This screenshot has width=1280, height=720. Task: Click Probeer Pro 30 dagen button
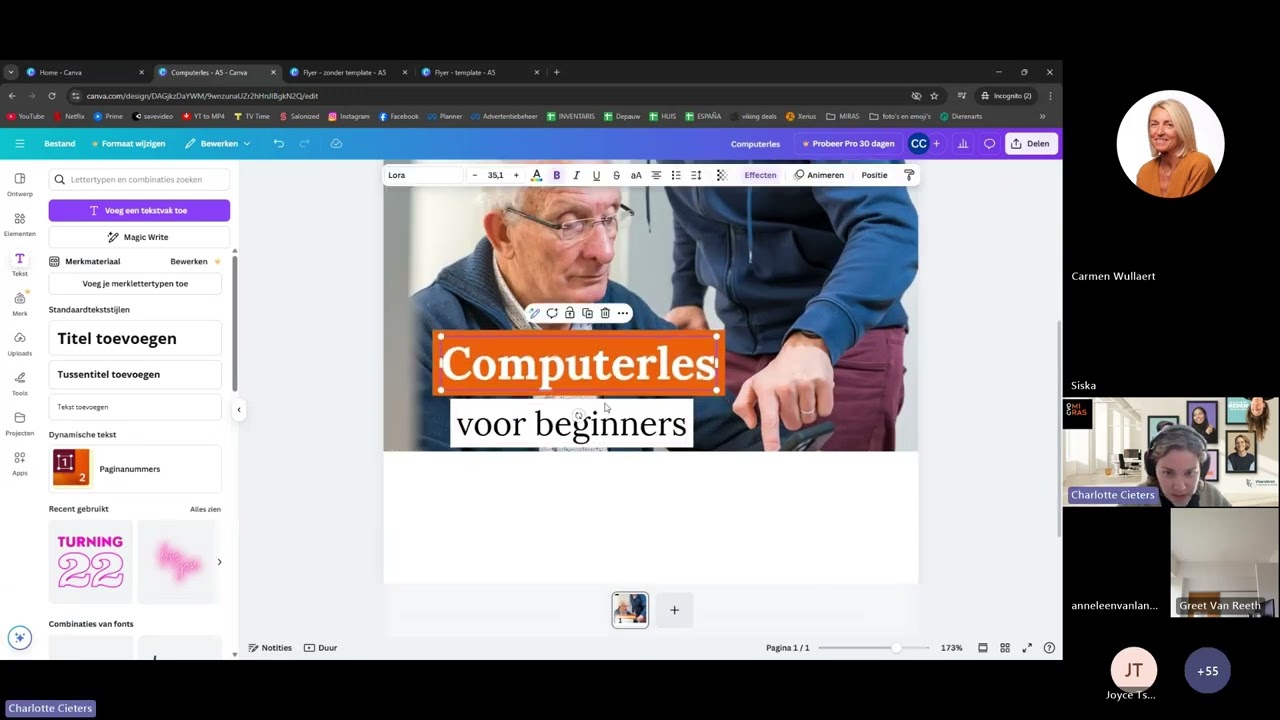pyautogui.click(x=848, y=144)
